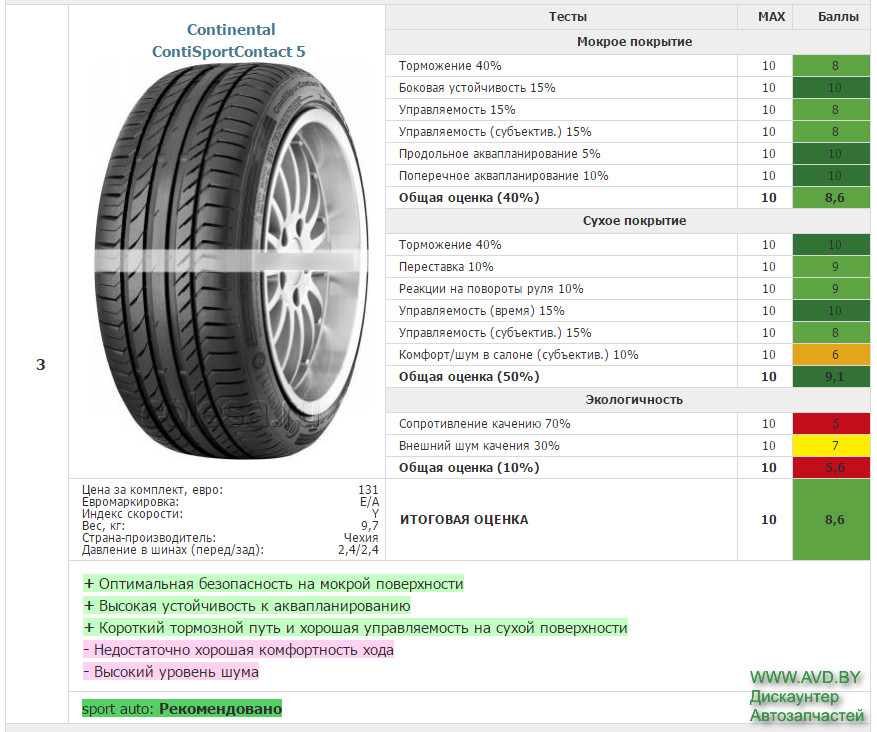Select "Управляемость (время) 15%" row label
Image resolution: width=877 pixels, height=732 pixels.
482,310
